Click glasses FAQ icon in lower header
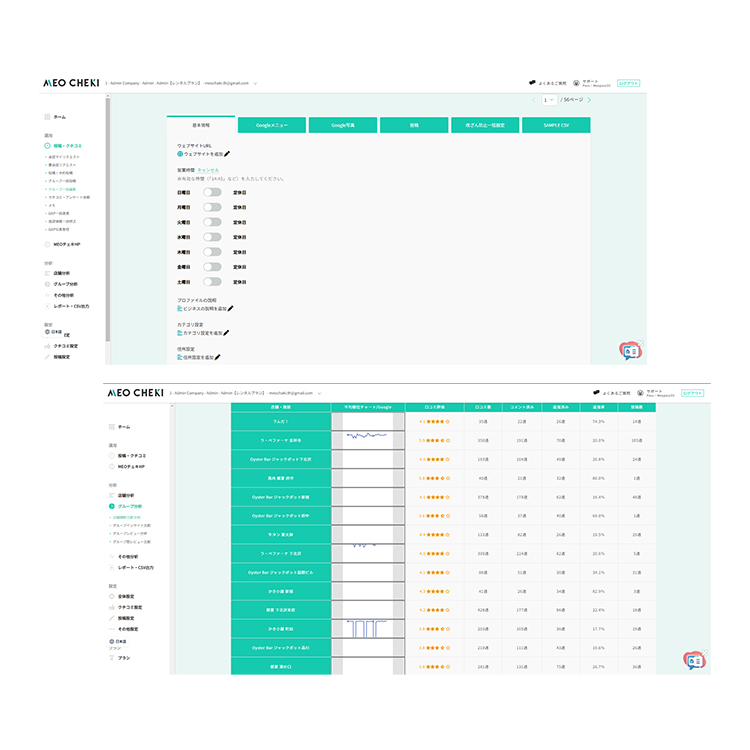The width and height of the screenshot is (750, 750). [596, 393]
